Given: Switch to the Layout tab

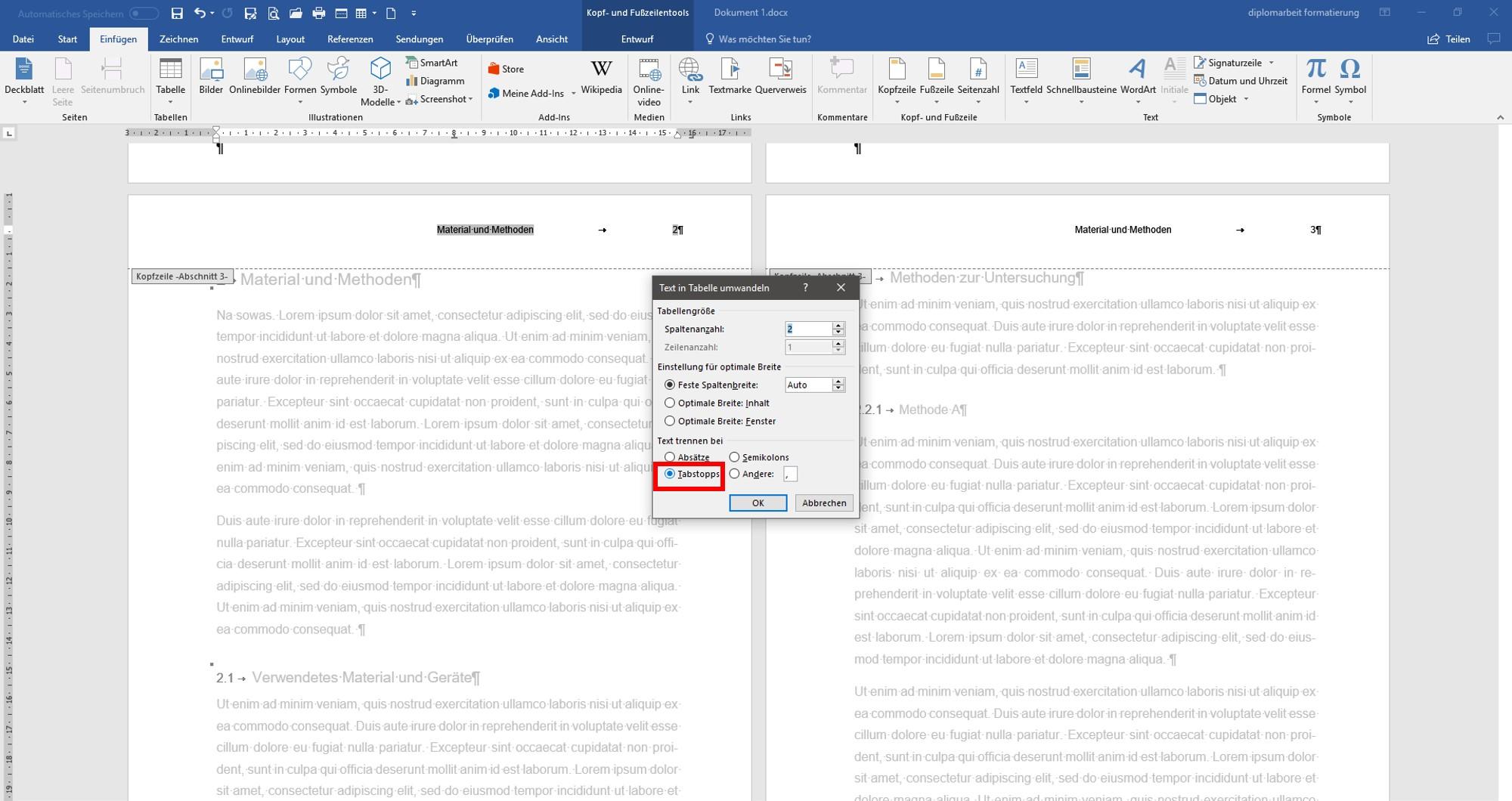Looking at the screenshot, I should click(290, 39).
